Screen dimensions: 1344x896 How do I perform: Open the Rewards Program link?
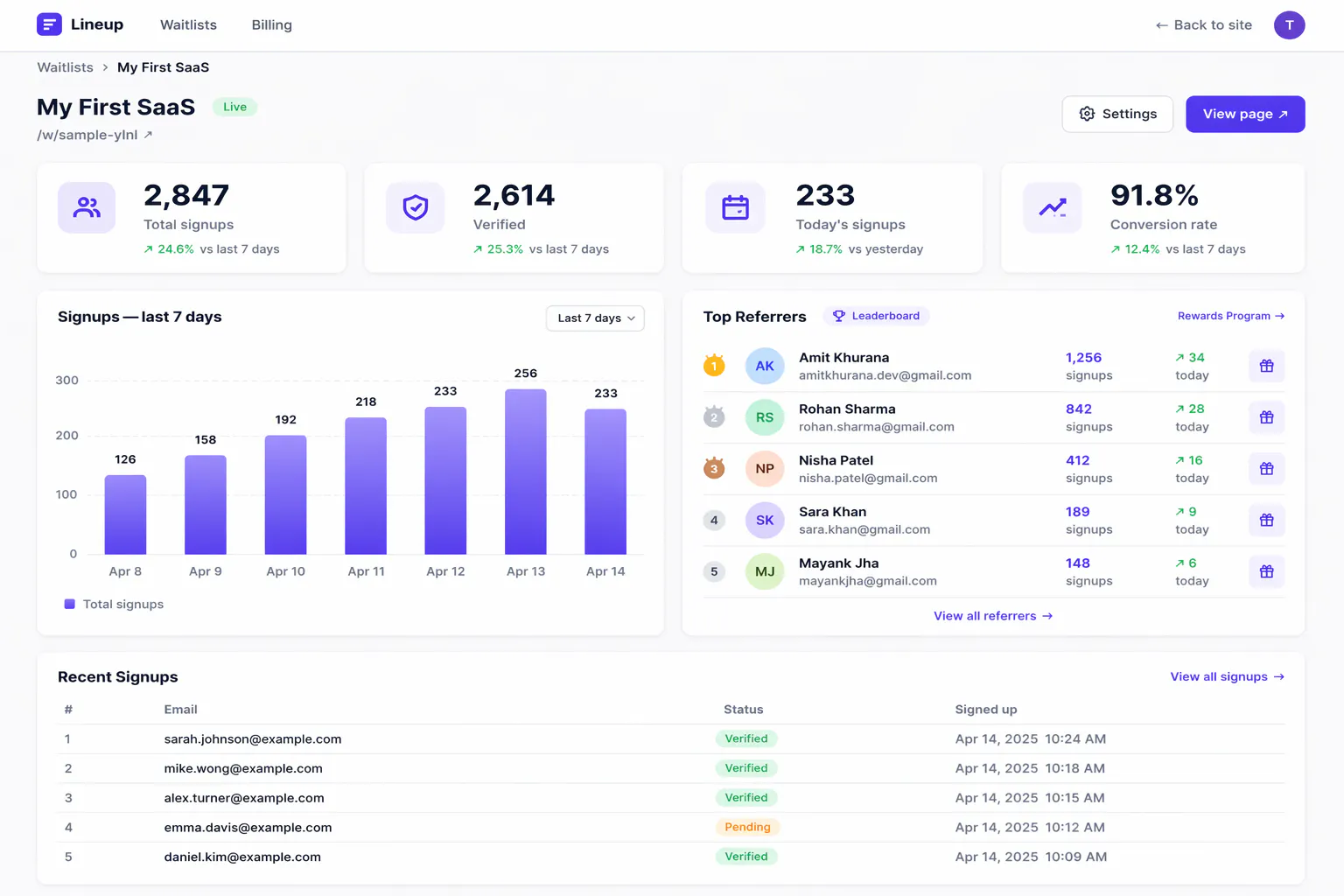tap(1231, 316)
